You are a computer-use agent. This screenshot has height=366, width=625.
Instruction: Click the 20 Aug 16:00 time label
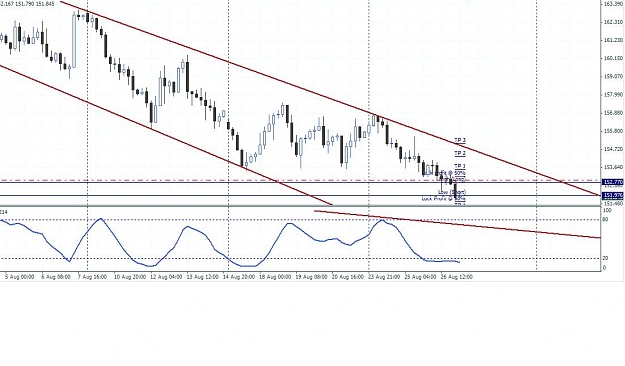(348, 276)
